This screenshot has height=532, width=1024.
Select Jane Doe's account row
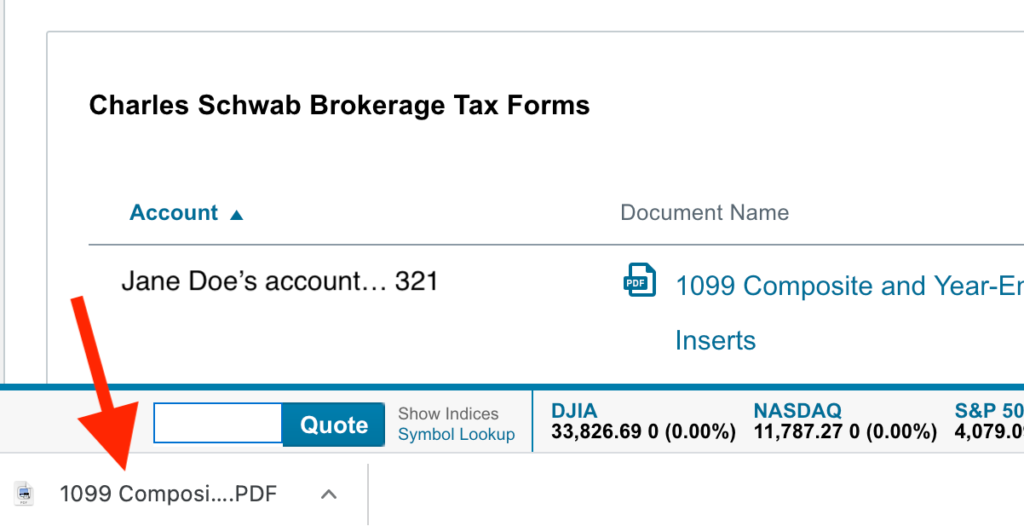coord(280,281)
